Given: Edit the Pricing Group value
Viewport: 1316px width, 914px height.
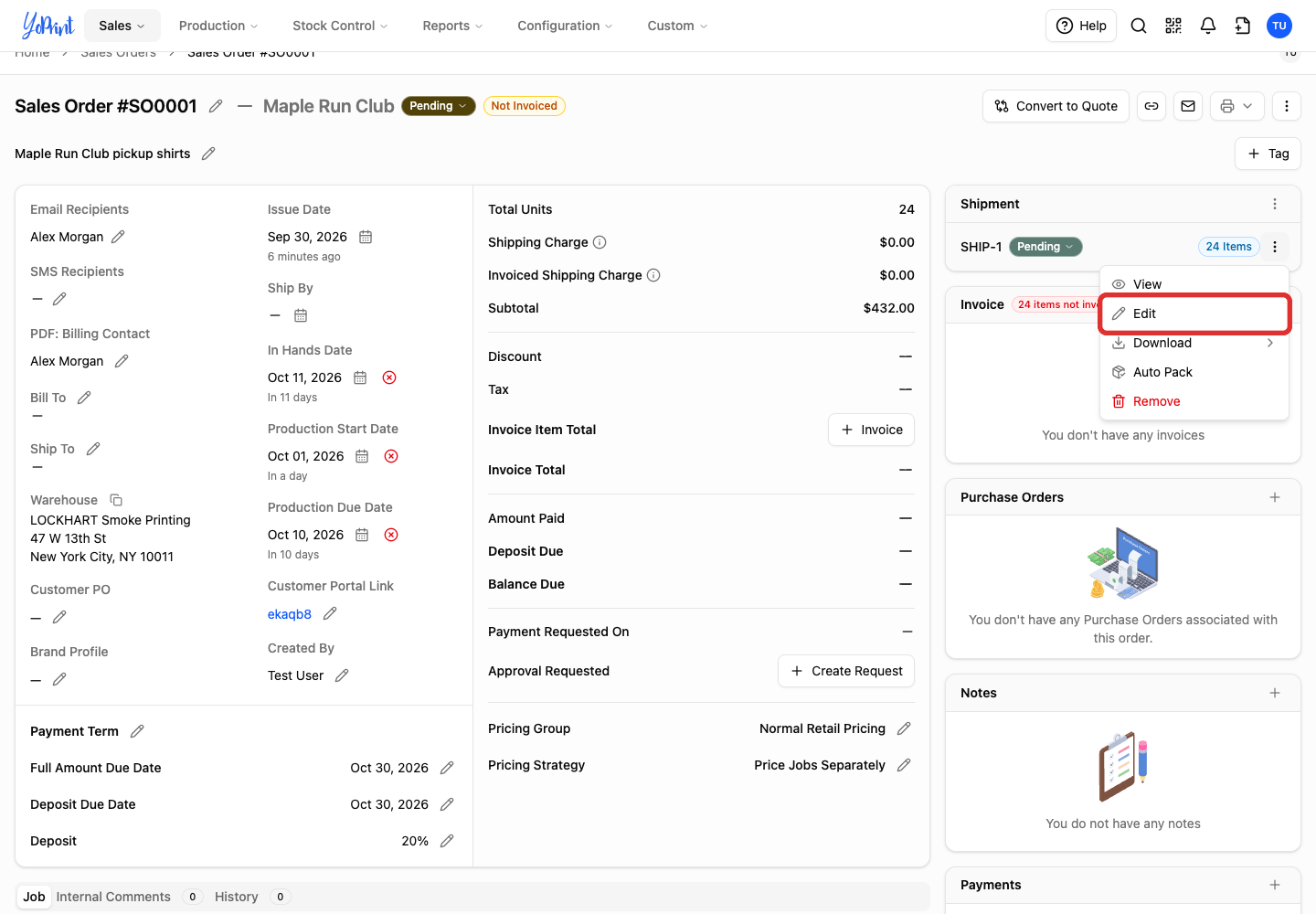Looking at the screenshot, I should (904, 728).
